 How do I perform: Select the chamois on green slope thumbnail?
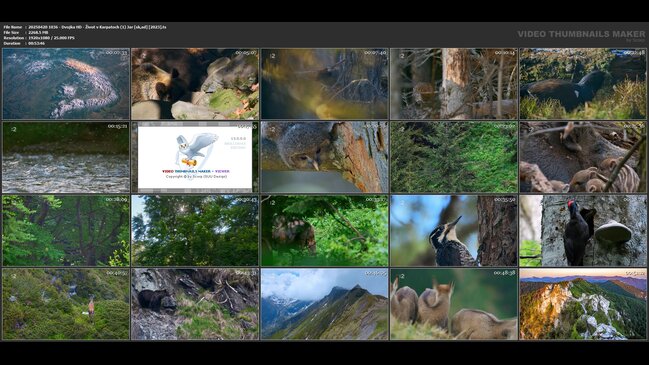[x=66, y=304]
